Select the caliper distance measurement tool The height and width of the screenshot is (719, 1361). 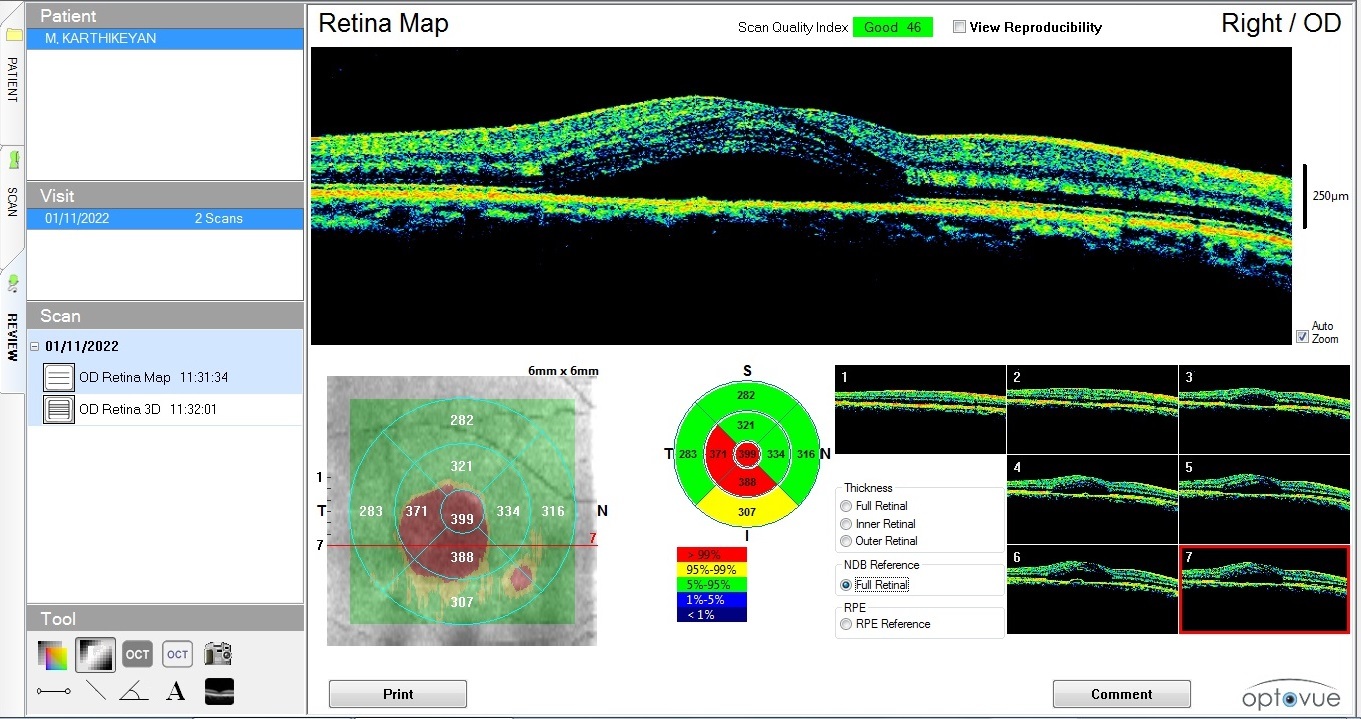(x=53, y=691)
